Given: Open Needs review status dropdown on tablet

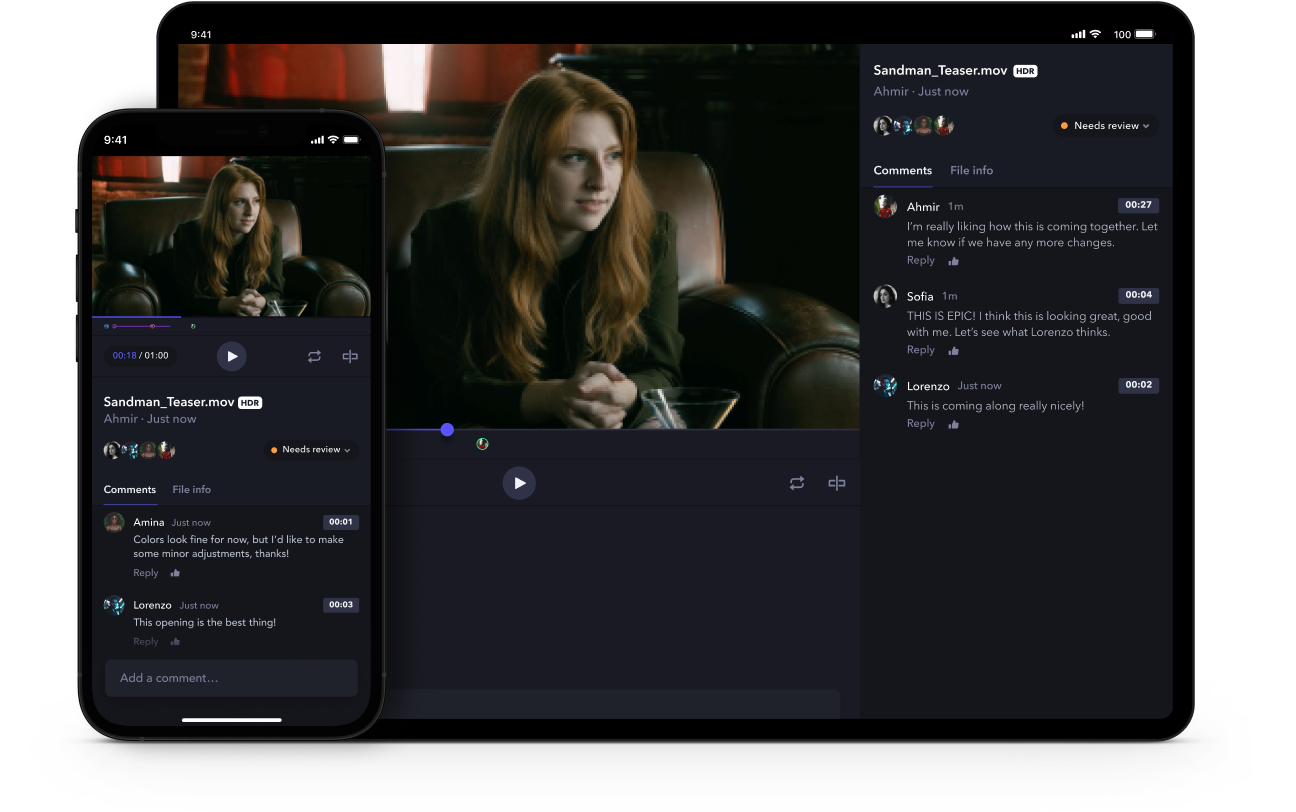Looking at the screenshot, I should pos(1107,126).
